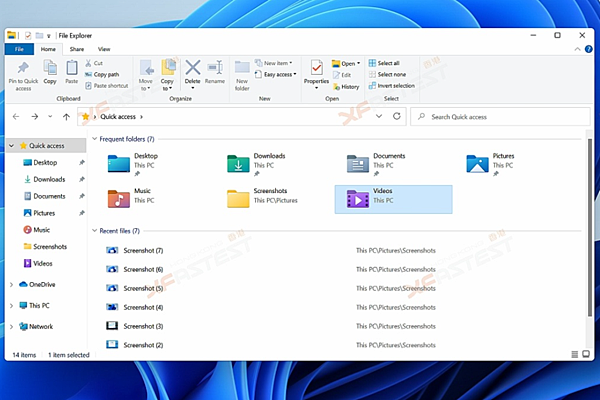The width and height of the screenshot is (600, 400).
Task: Select Pictures in navigation pane
Action: pos(44,213)
